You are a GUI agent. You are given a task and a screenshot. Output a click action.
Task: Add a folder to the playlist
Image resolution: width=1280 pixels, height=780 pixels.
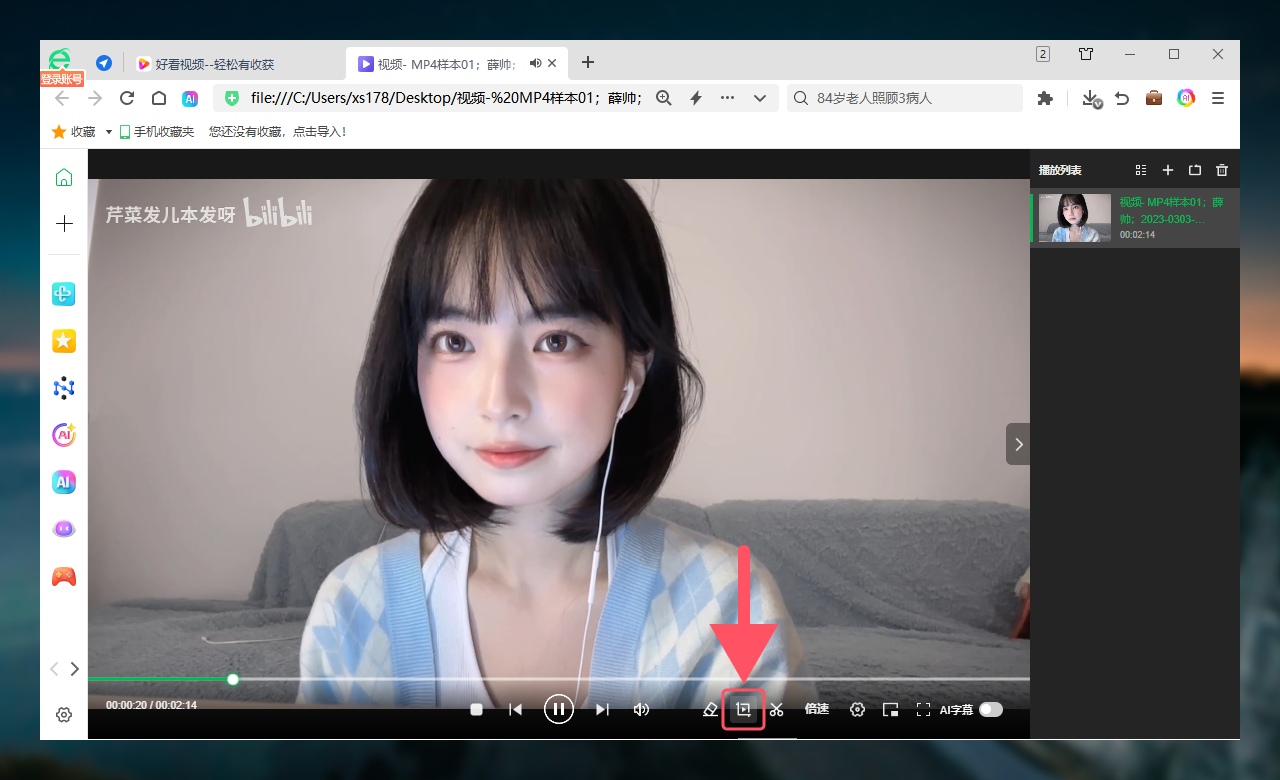[1194, 170]
